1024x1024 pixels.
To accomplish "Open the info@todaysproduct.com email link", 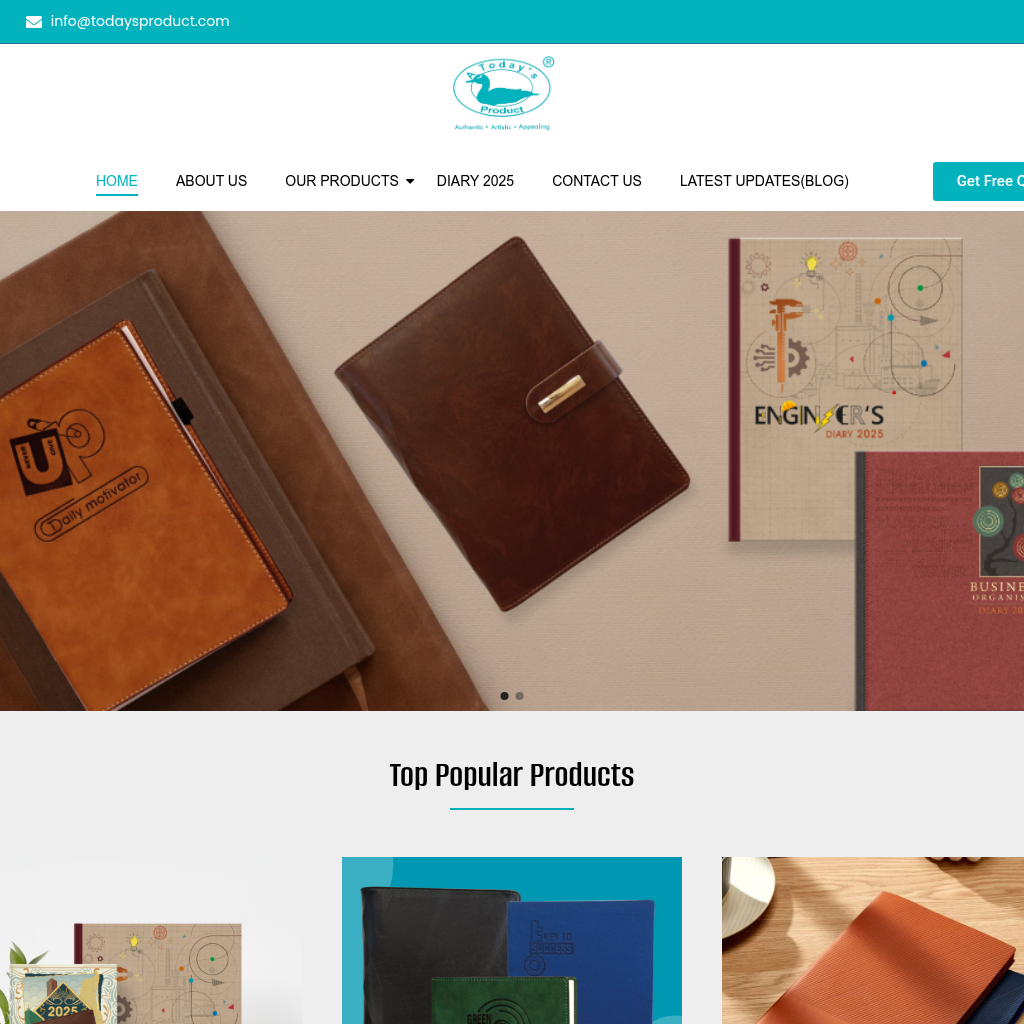I will click(140, 21).
